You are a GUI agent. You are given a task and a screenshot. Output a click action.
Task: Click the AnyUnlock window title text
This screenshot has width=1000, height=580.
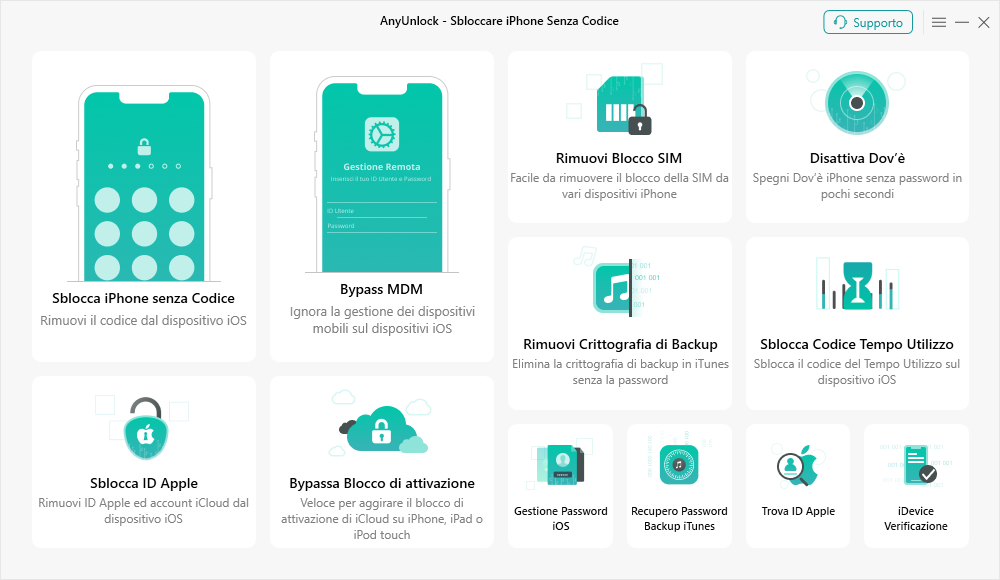tap(499, 21)
